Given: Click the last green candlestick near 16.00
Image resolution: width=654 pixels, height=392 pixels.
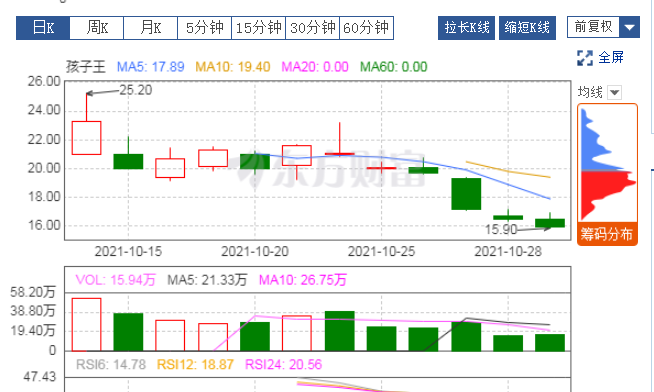Looking at the screenshot, I should 550,223.
